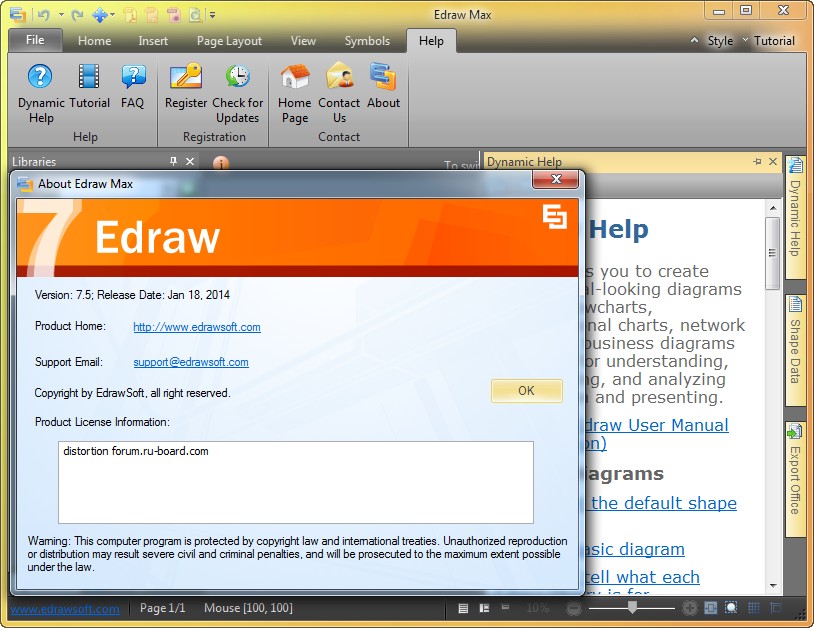The image size is (814, 628).
Task: Open the File menu
Action: click(x=35, y=40)
